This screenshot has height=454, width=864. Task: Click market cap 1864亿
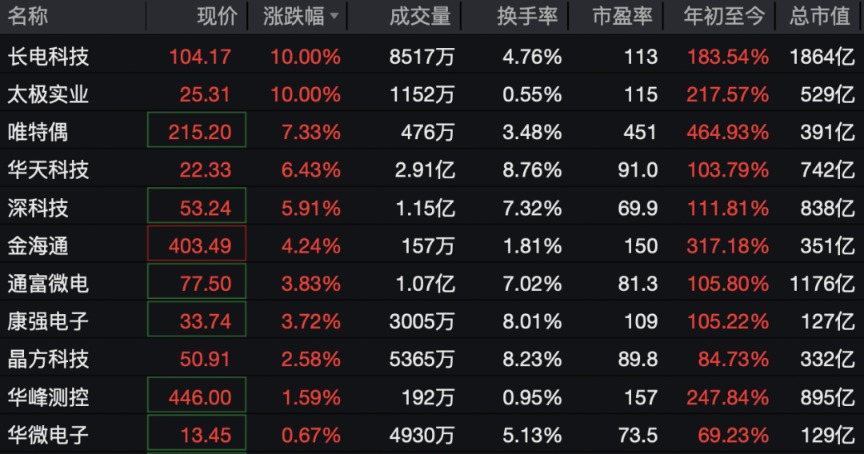click(x=822, y=57)
